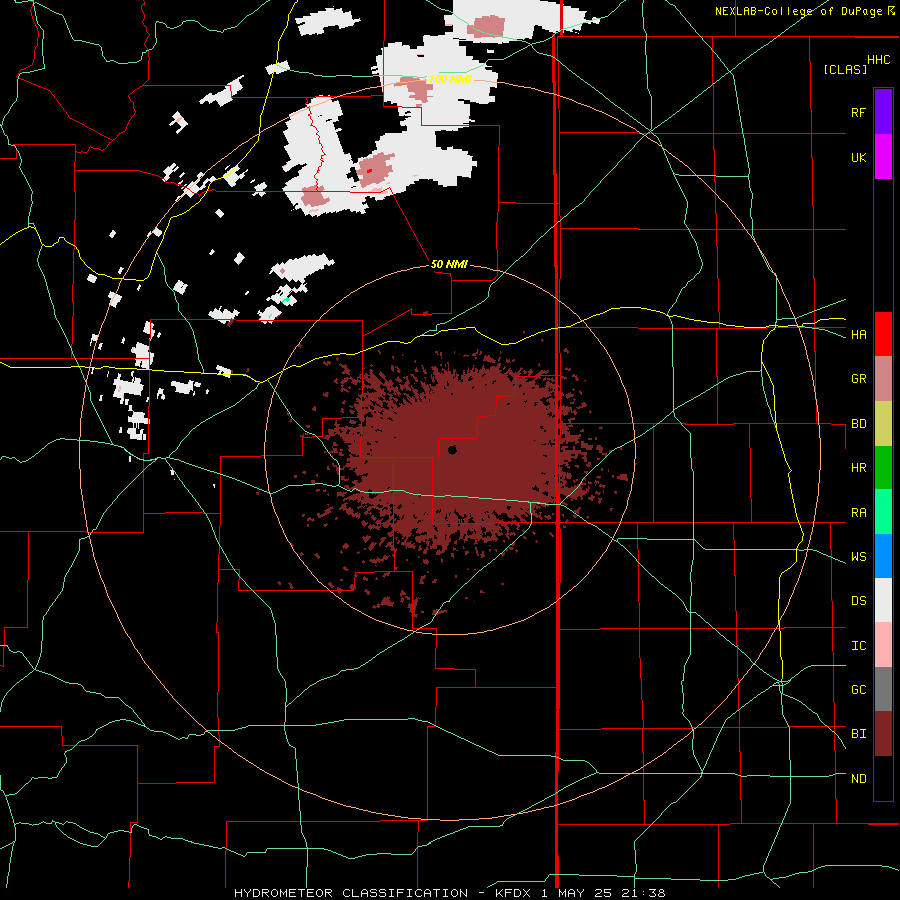
Task: Click the WS blue legend swatch
Action: click(x=883, y=556)
